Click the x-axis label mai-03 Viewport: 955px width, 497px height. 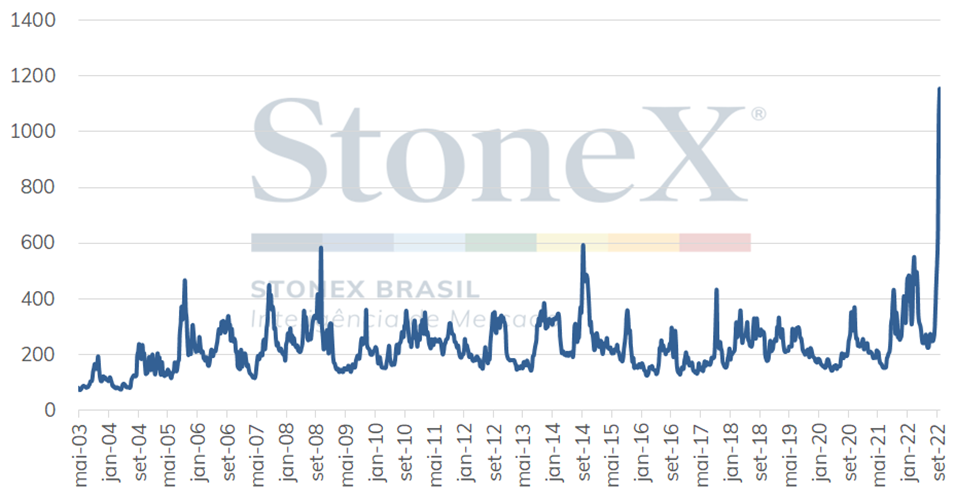click(x=80, y=455)
